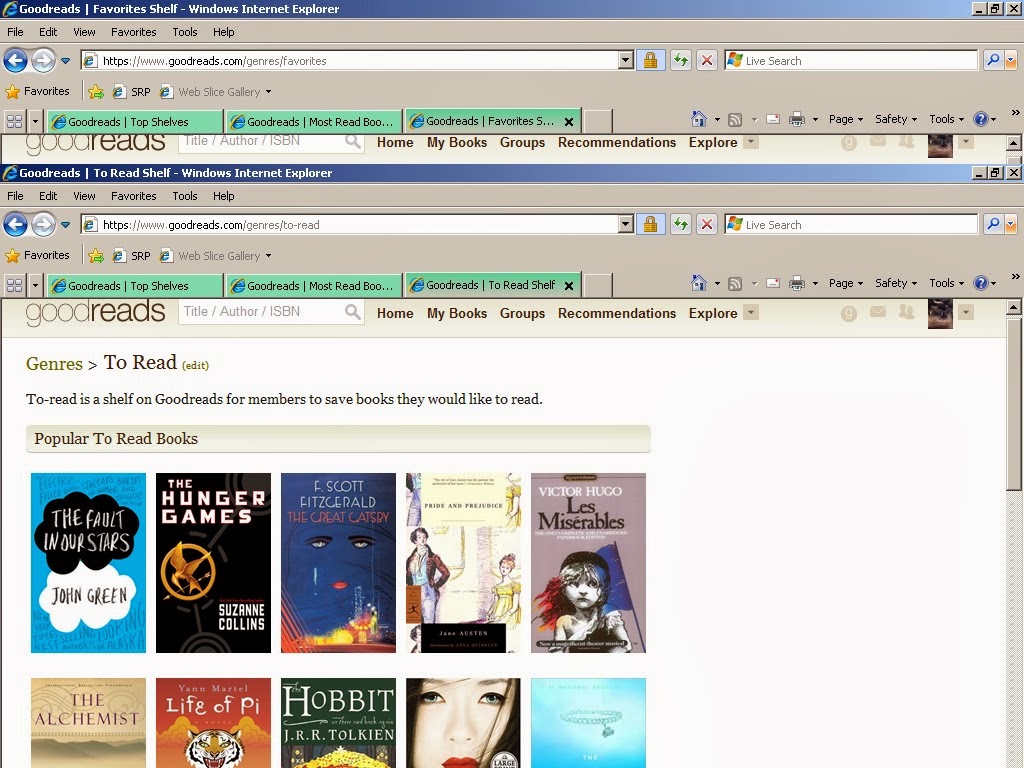The width and height of the screenshot is (1024, 768).
Task: Click Goodreads friend requests icon
Action: pyautogui.click(x=906, y=312)
